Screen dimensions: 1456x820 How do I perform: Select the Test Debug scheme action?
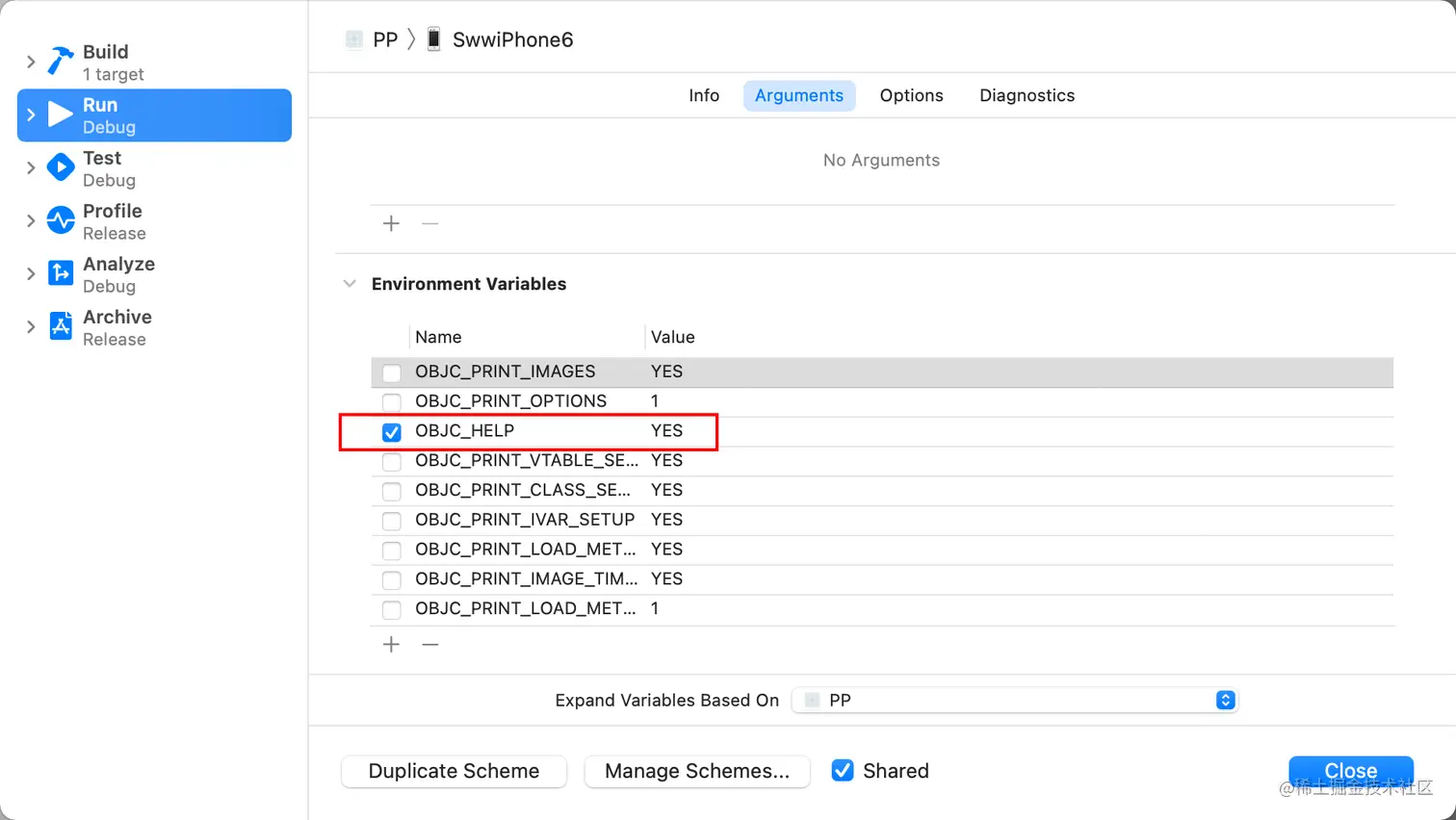[x=154, y=168]
